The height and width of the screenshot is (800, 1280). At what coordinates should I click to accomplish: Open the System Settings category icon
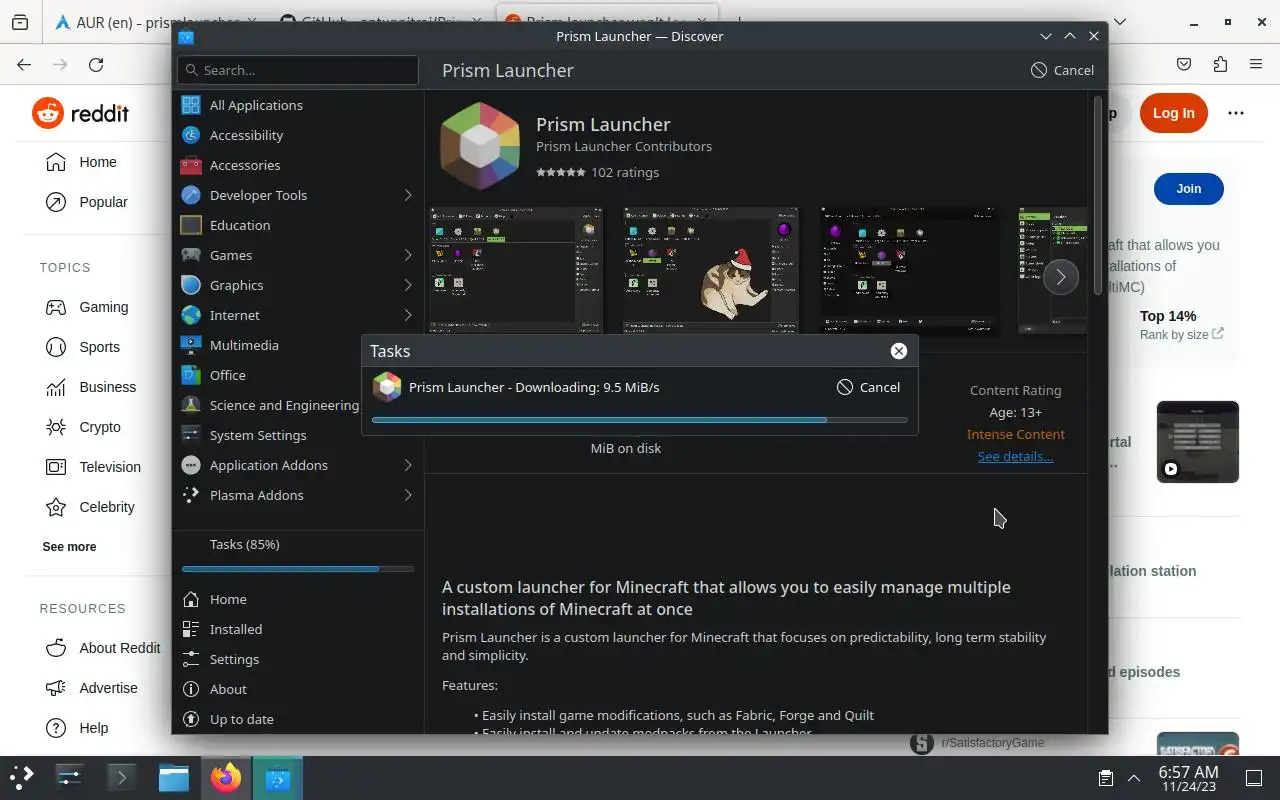191,435
